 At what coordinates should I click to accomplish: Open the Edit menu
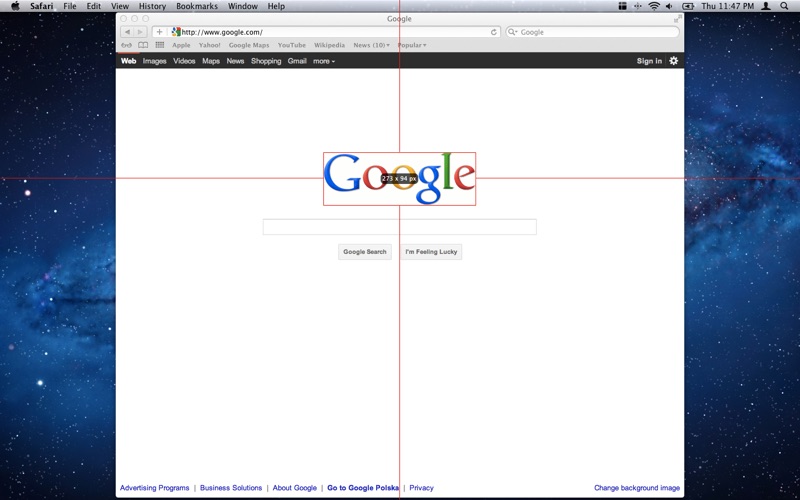tap(93, 6)
